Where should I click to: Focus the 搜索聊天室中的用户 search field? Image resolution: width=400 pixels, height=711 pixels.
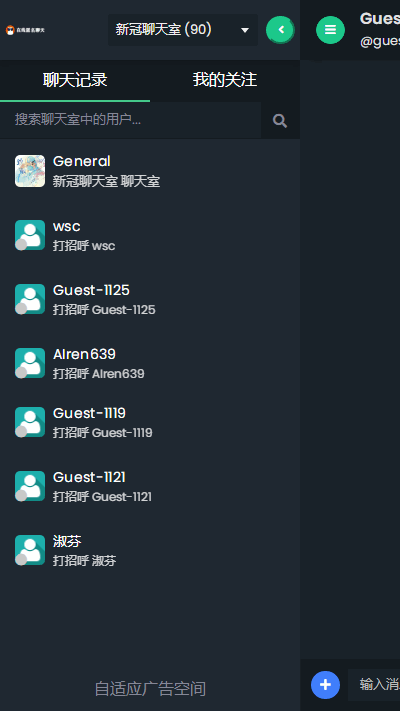(131, 120)
